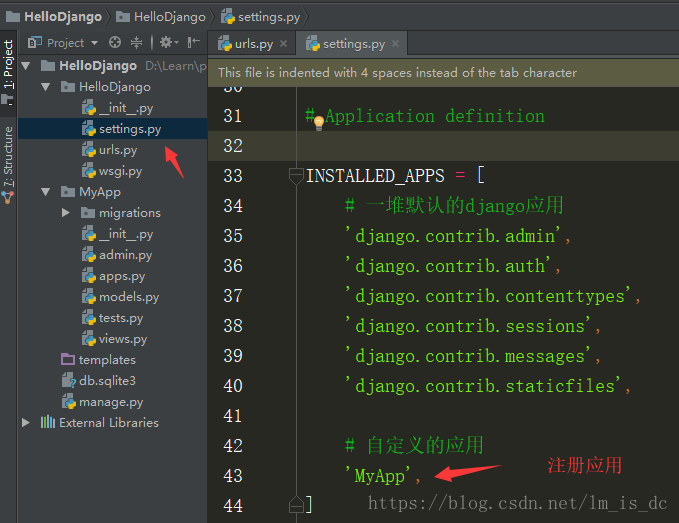The height and width of the screenshot is (523, 679).
Task: Close the settings.py editor tab
Action: (395, 44)
